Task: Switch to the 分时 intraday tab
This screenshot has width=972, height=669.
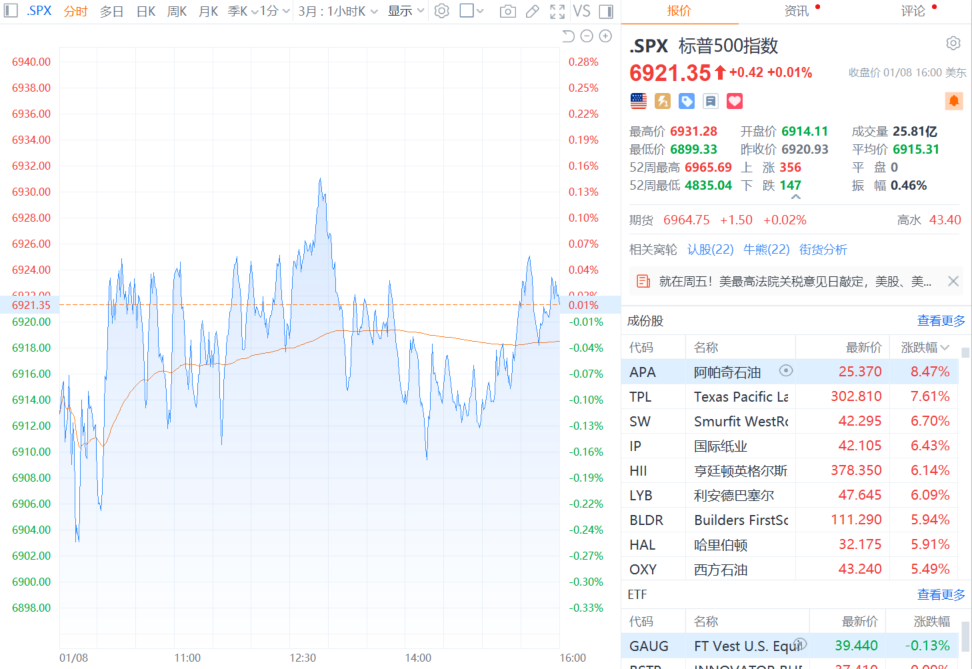Action: coord(75,11)
